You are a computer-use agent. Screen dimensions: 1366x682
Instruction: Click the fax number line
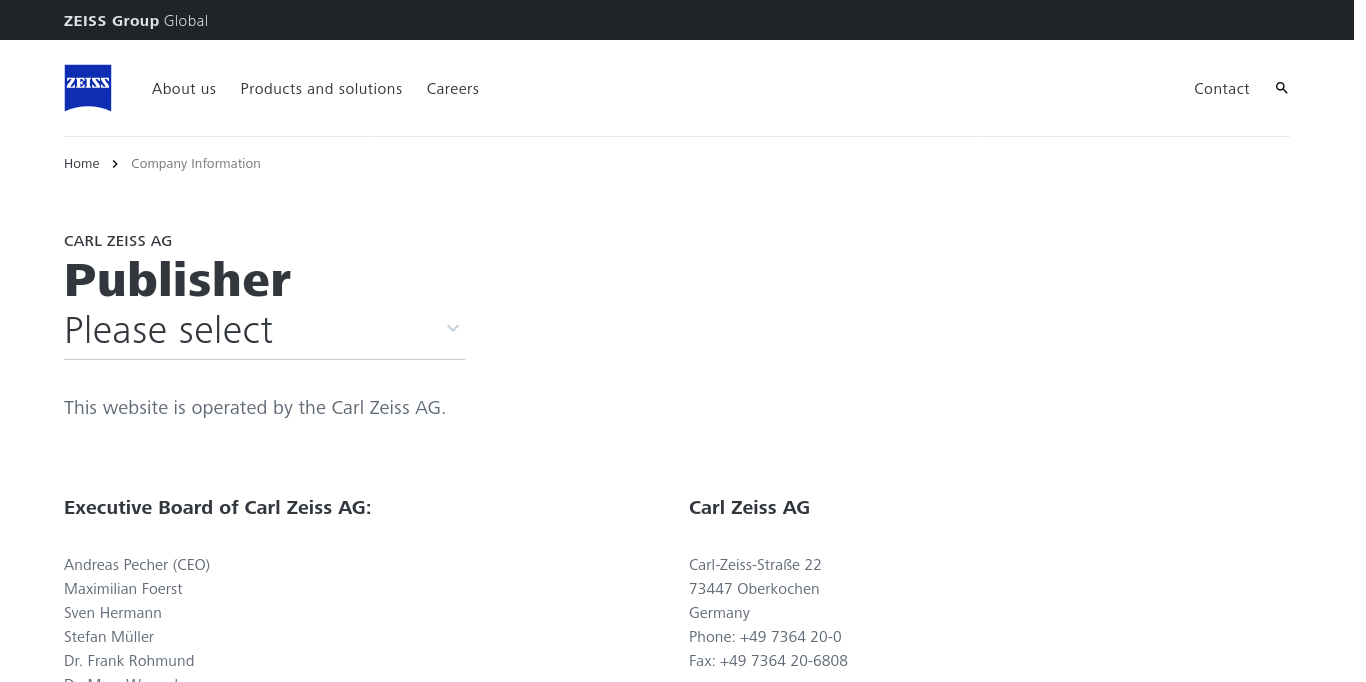768,661
